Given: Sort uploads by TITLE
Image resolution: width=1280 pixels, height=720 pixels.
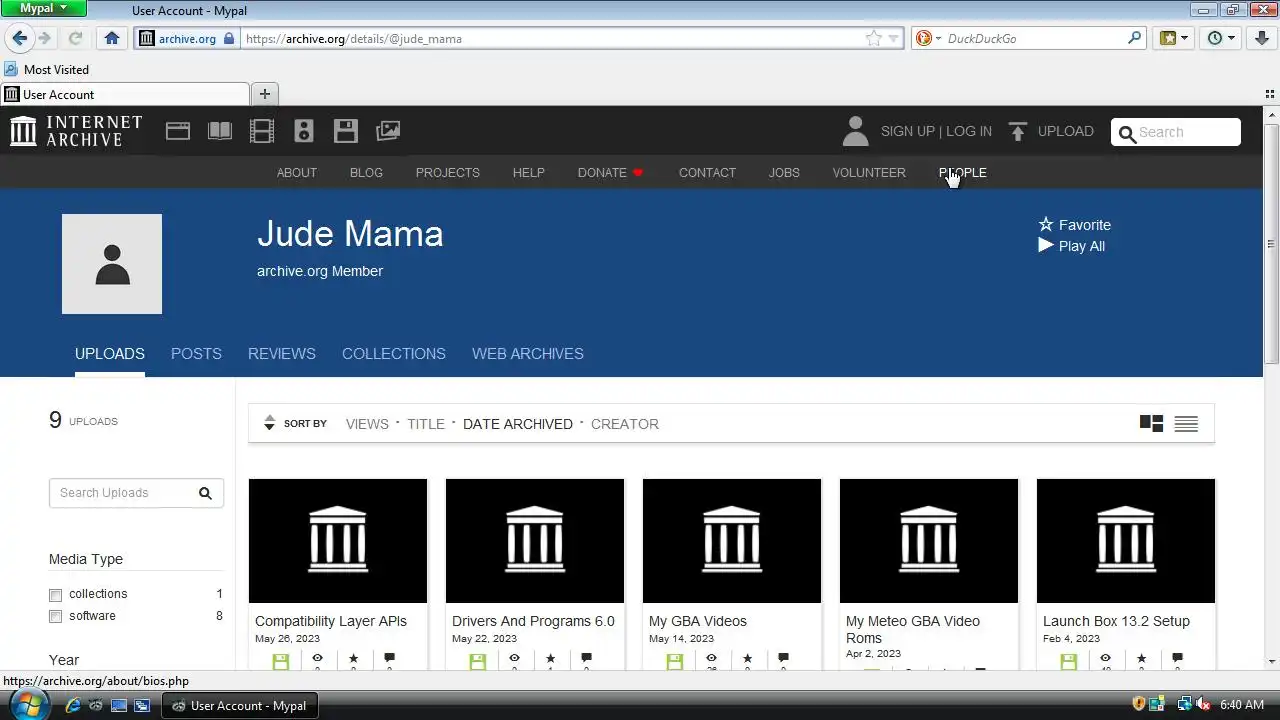Looking at the screenshot, I should (x=426, y=424).
